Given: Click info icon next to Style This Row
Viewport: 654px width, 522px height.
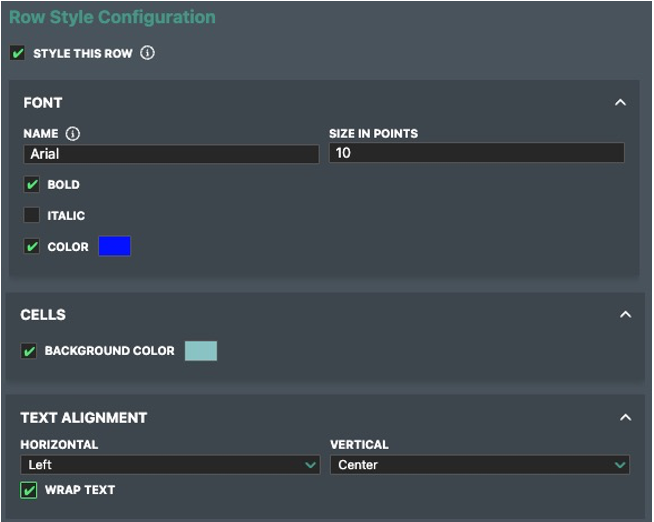Looking at the screenshot, I should [148, 53].
